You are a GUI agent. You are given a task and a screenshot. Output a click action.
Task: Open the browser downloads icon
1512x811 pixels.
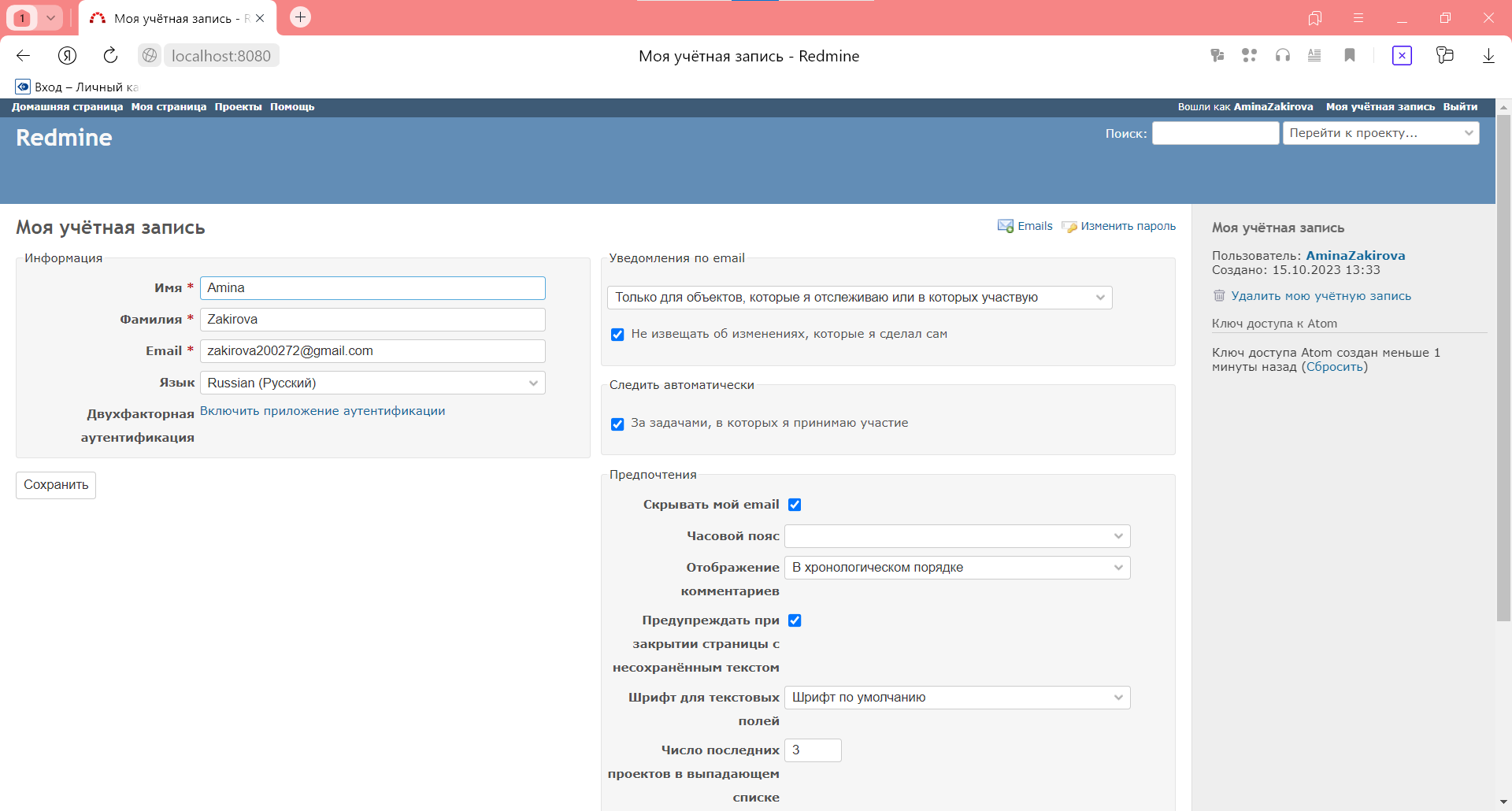click(1488, 55)
